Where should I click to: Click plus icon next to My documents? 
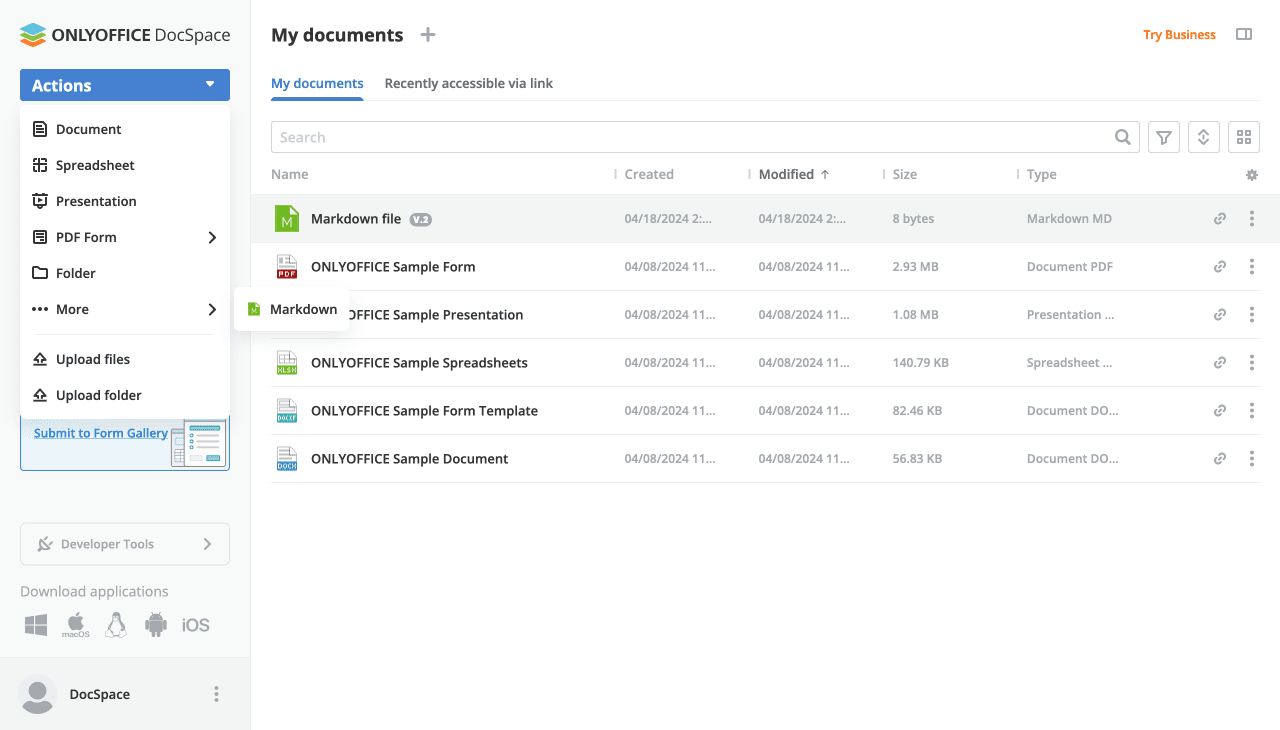tap(428, 35)
